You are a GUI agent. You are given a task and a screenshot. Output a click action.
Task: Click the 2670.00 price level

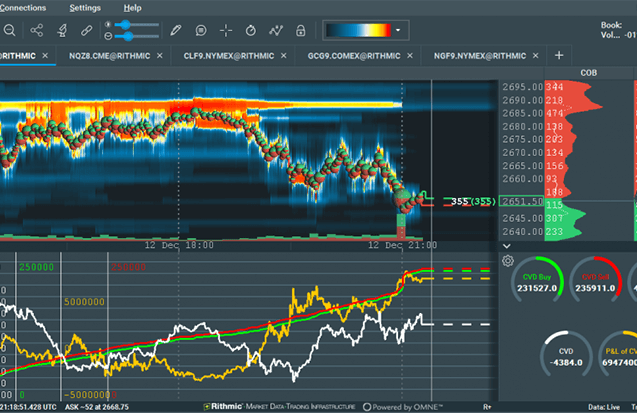pos(522,153)
